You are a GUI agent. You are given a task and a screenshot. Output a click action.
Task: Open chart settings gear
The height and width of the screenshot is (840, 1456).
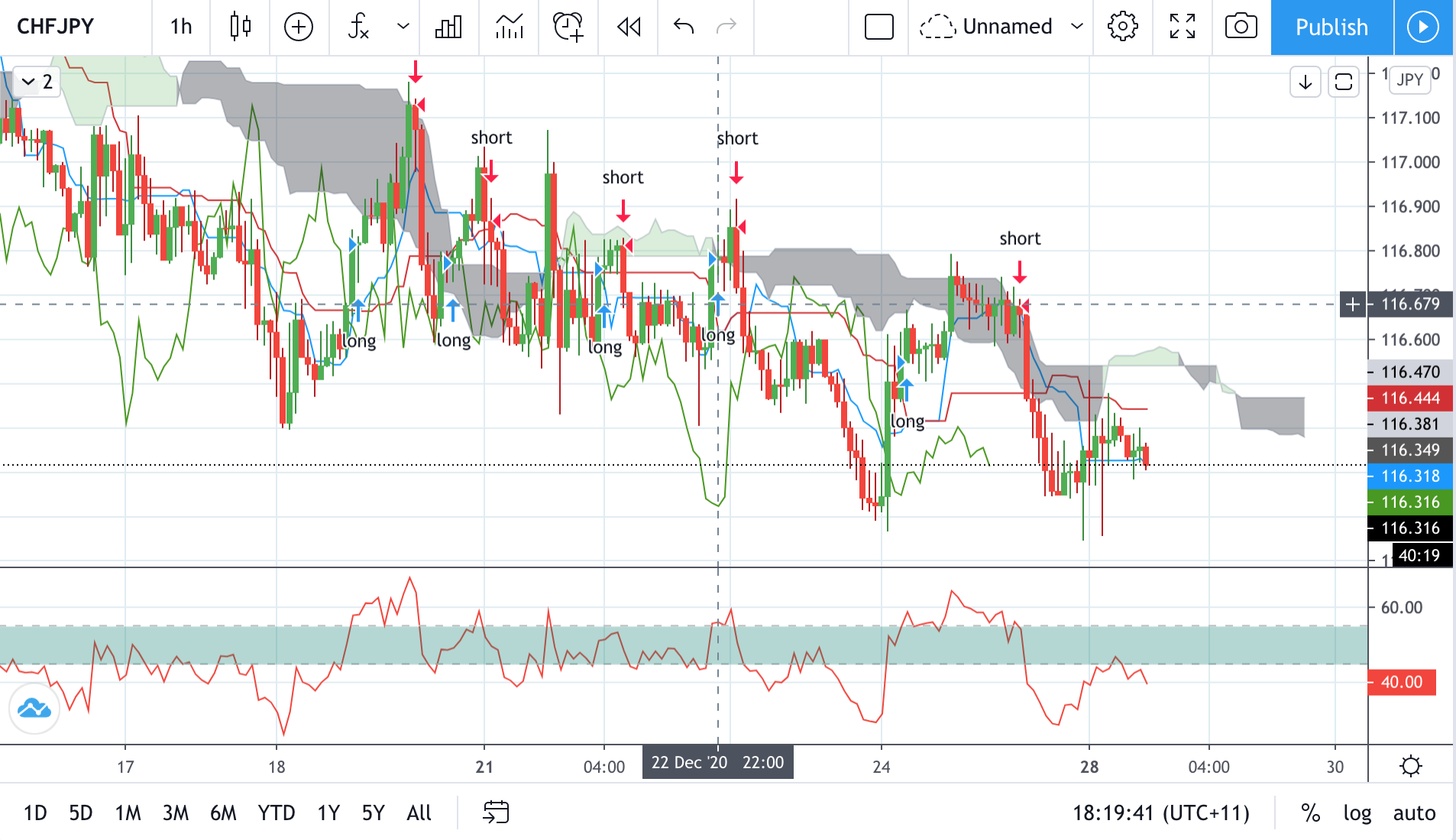coord(1123,27)
